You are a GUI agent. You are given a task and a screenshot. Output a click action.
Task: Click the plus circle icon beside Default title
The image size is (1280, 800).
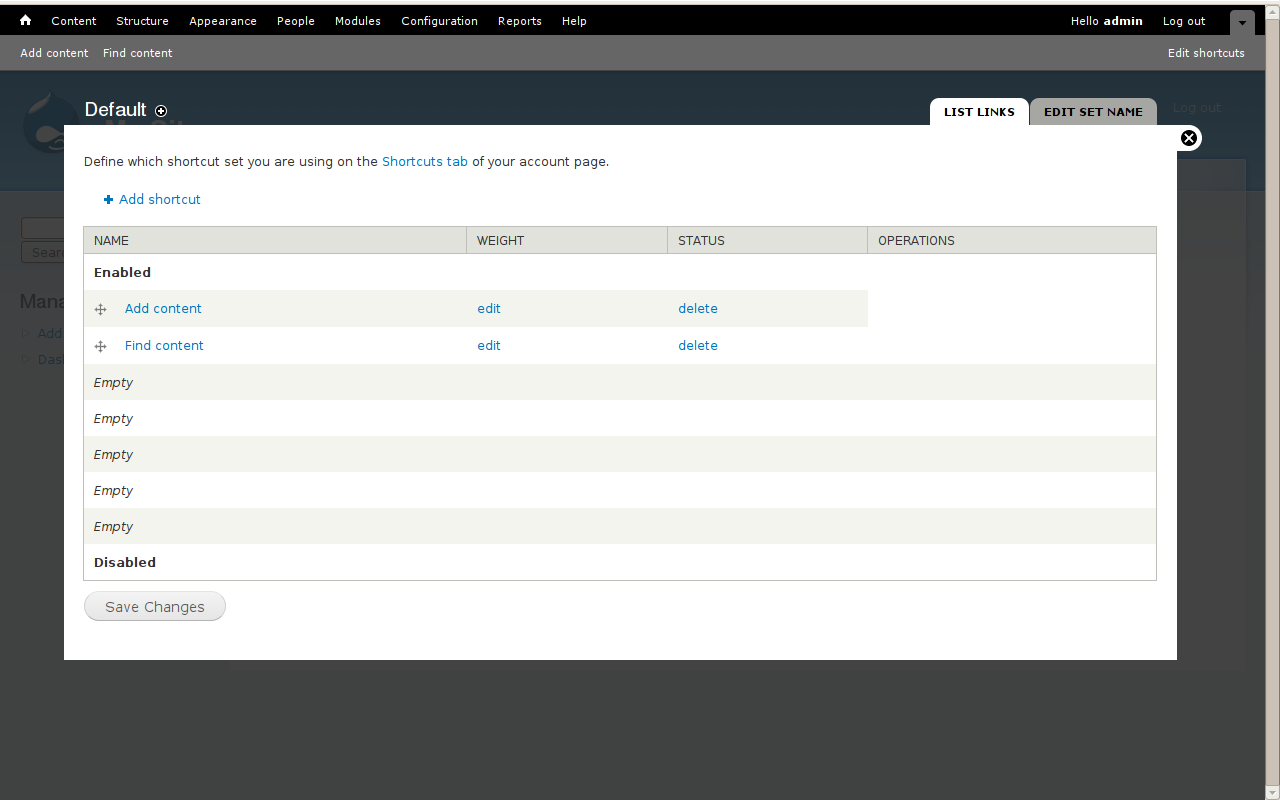click(161, 111)
